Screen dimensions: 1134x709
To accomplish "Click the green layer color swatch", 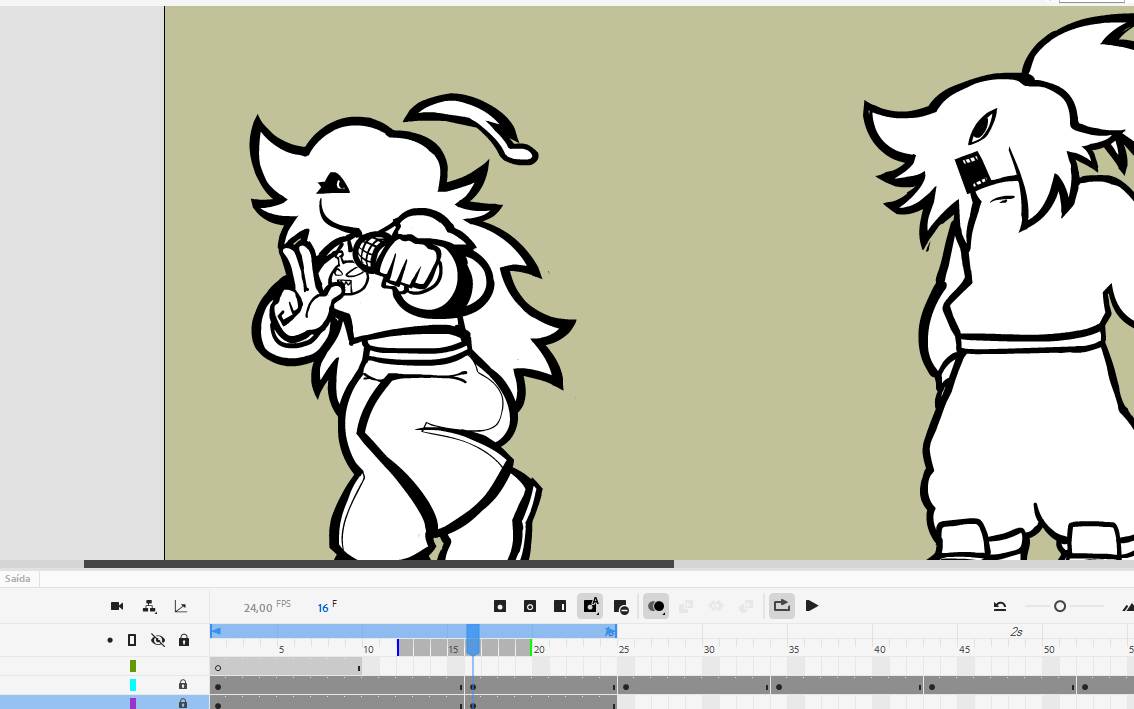I will pos(133,666).
